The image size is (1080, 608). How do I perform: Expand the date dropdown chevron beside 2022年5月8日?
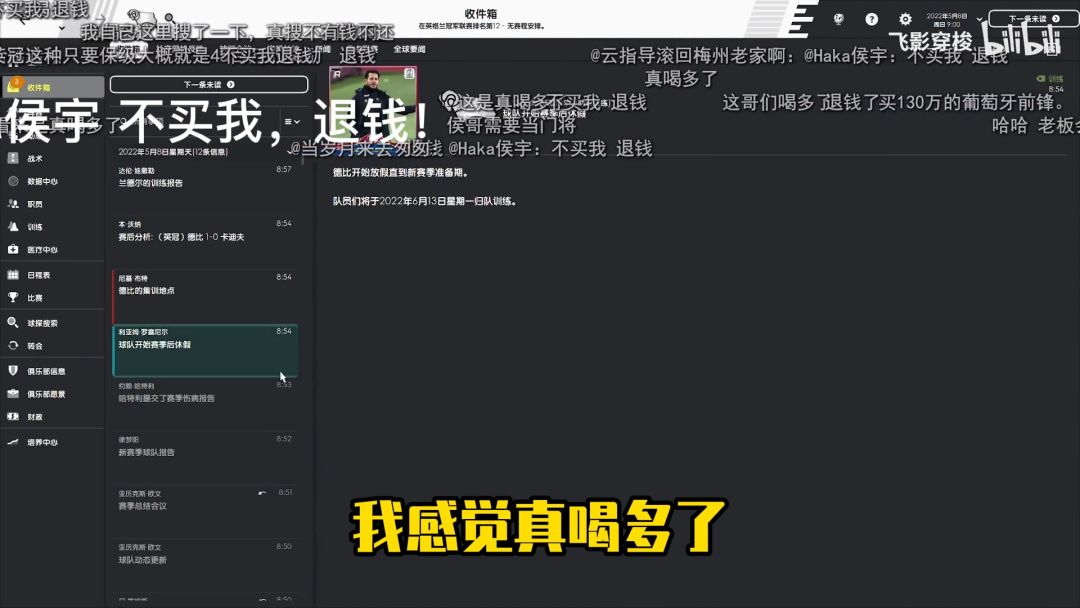point(979,19)
